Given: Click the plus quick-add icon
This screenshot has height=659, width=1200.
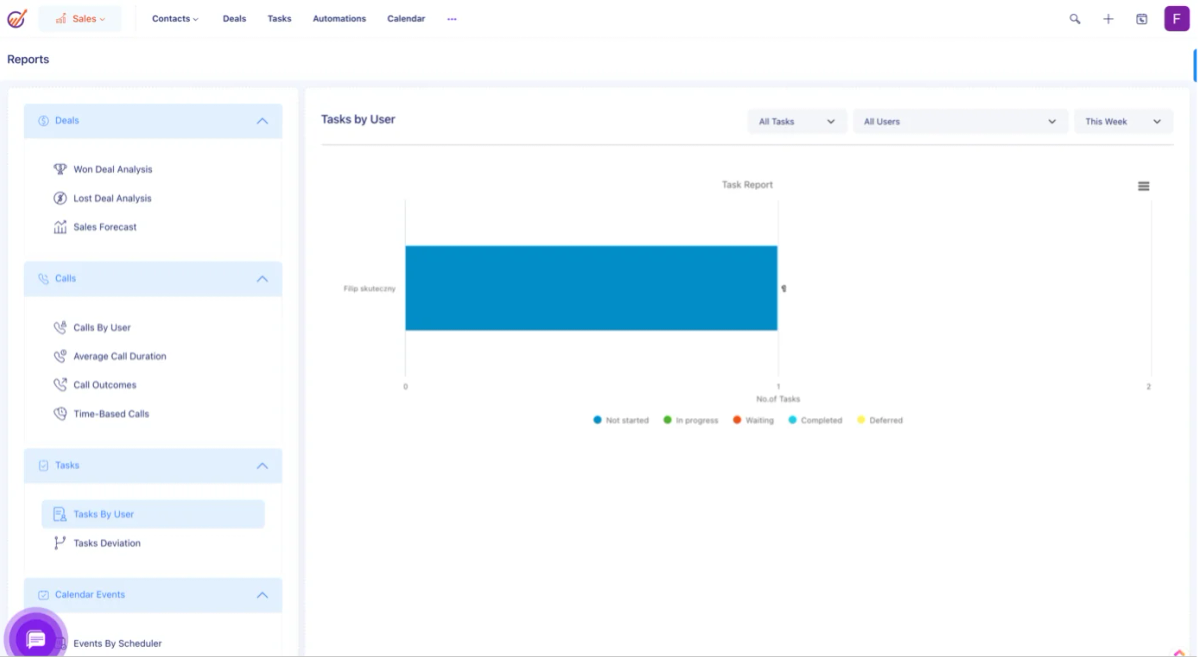Looking at the screenshot, I should tap(1108, 19).
